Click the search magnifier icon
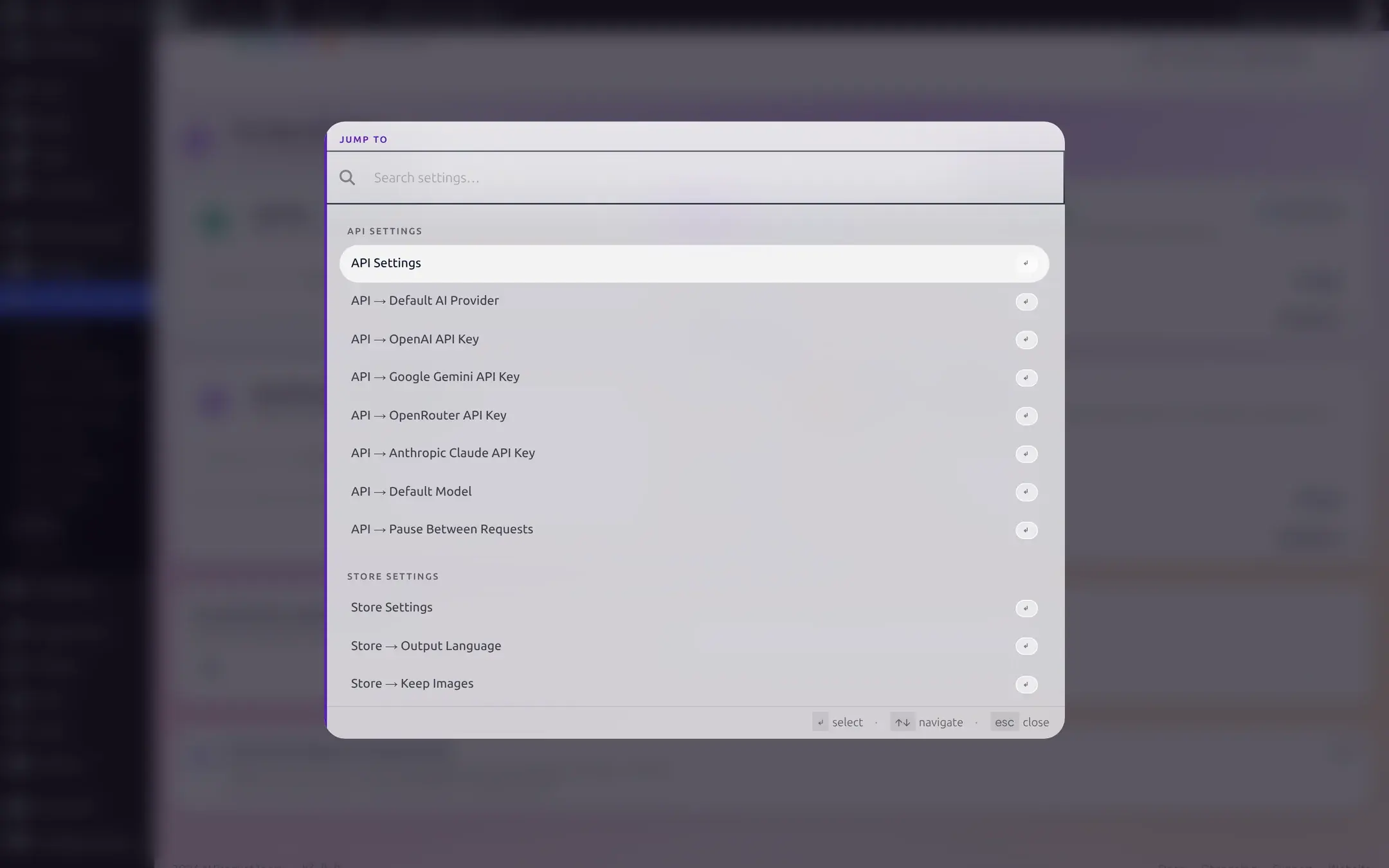The height and width of the screenshot is (868, 1389). pos(347,177)
